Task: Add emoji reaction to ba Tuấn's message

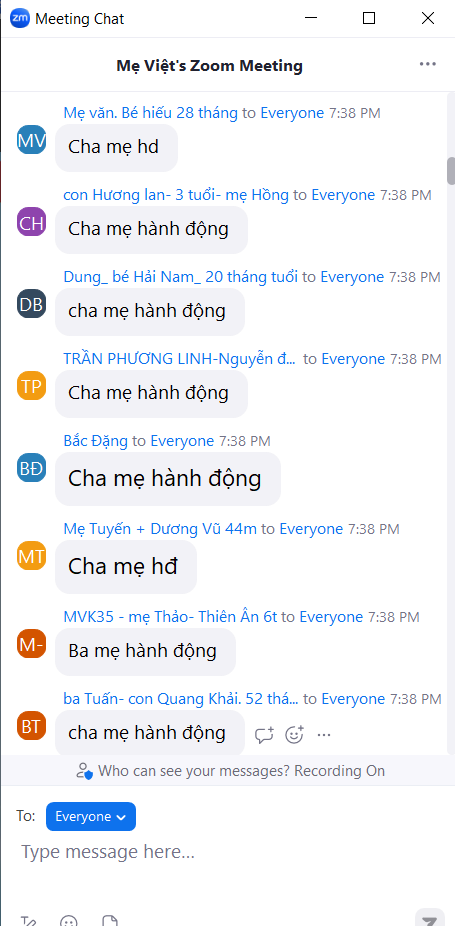Action: [x=294, y=735]
